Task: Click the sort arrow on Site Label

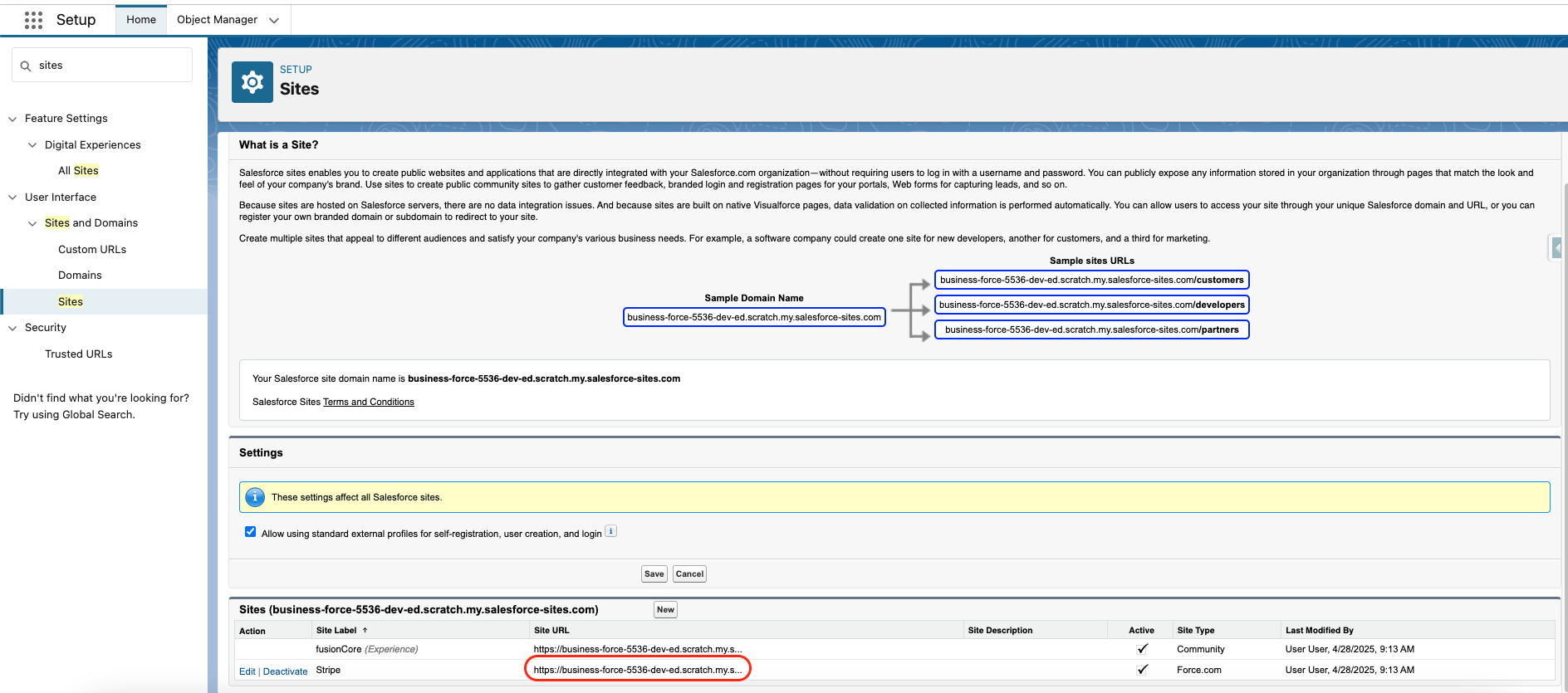Action: coord(365,631)
